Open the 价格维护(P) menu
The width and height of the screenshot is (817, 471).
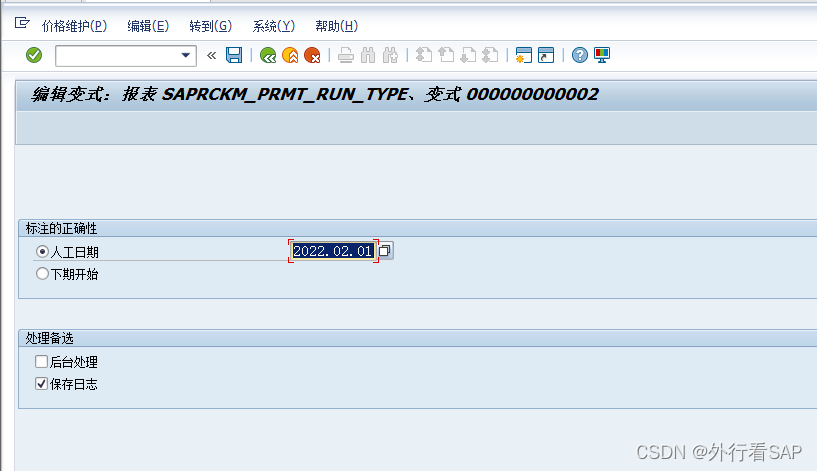coord(75,26)
